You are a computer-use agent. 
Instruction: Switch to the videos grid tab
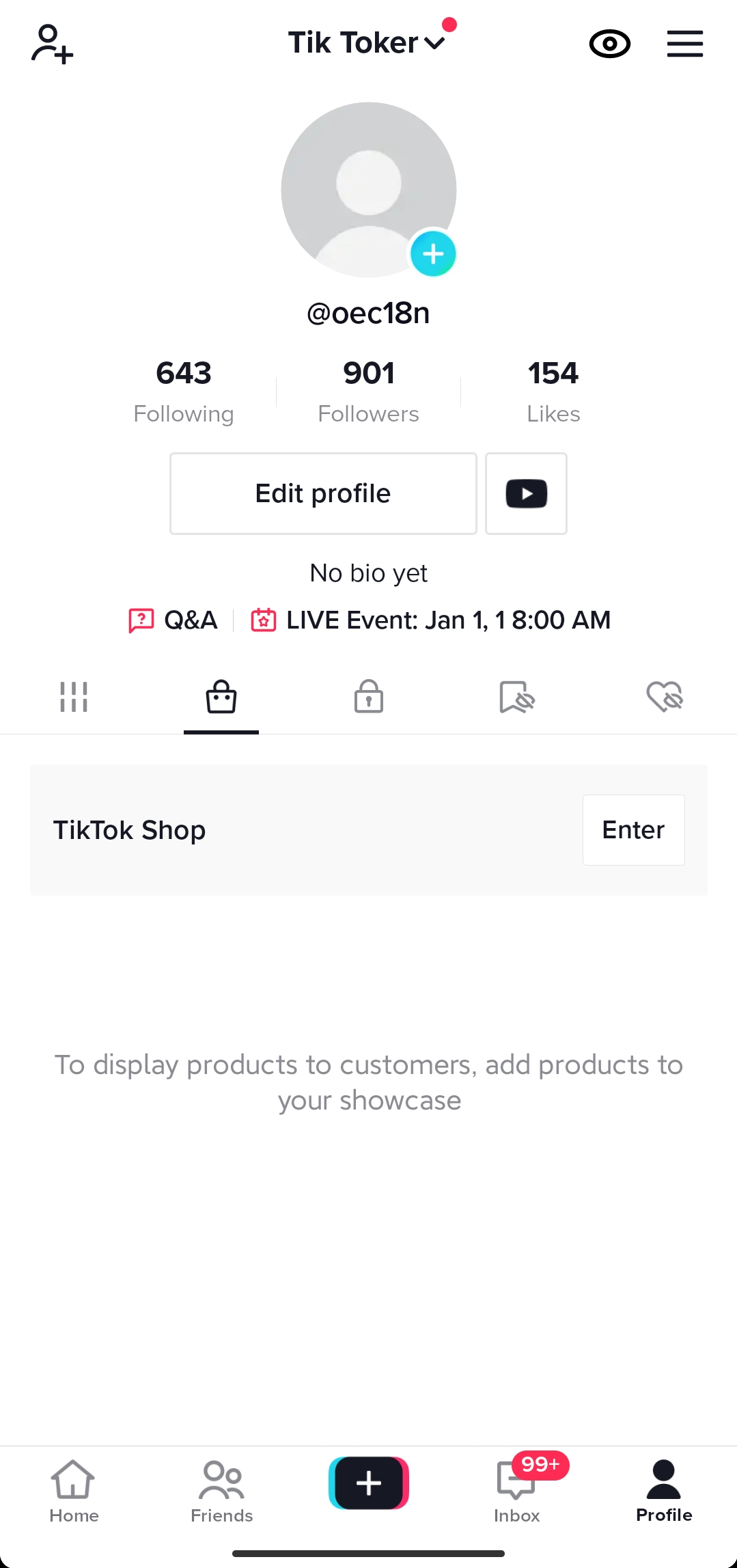(74, 697)
